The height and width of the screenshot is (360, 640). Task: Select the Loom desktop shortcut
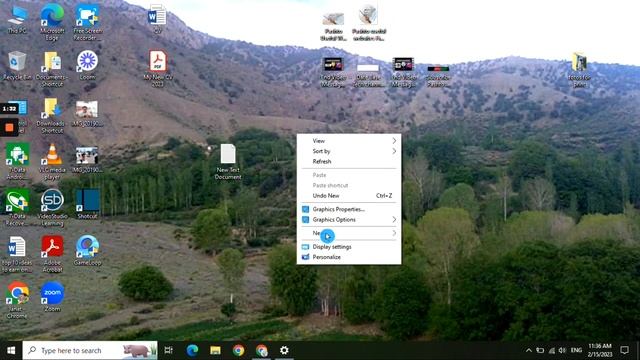click(87, 65)
